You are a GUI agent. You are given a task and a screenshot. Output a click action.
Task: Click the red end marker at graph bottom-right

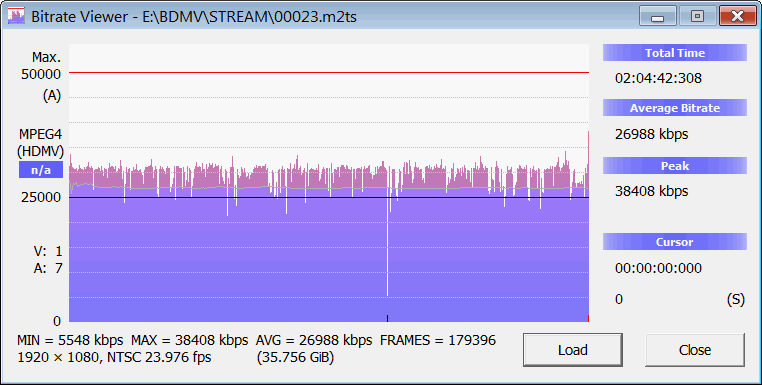588,318
